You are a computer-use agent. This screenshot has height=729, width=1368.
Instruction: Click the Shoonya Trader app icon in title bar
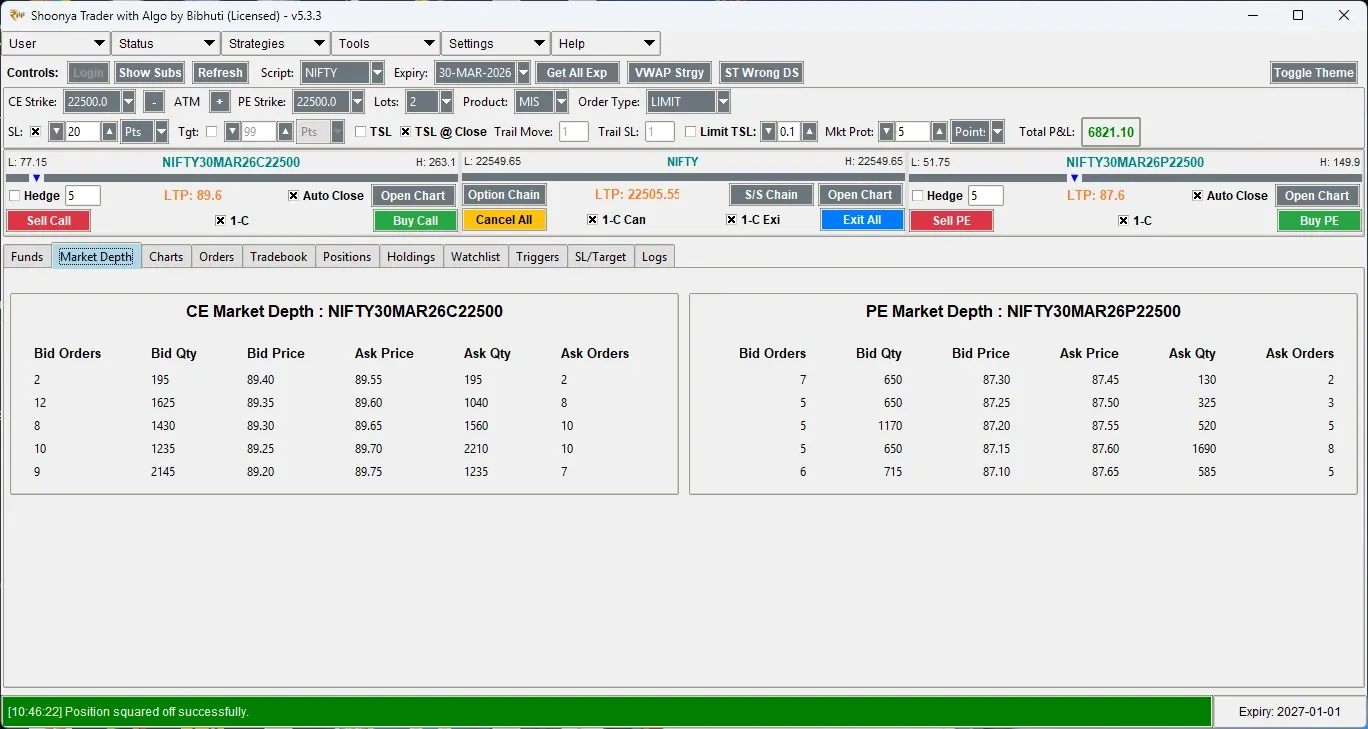(16, 15)
